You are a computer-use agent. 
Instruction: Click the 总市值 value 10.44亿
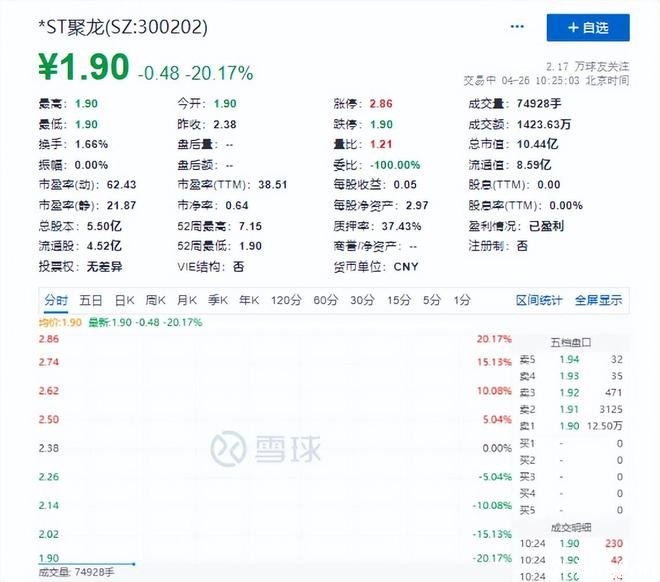[x=537, y=144]
